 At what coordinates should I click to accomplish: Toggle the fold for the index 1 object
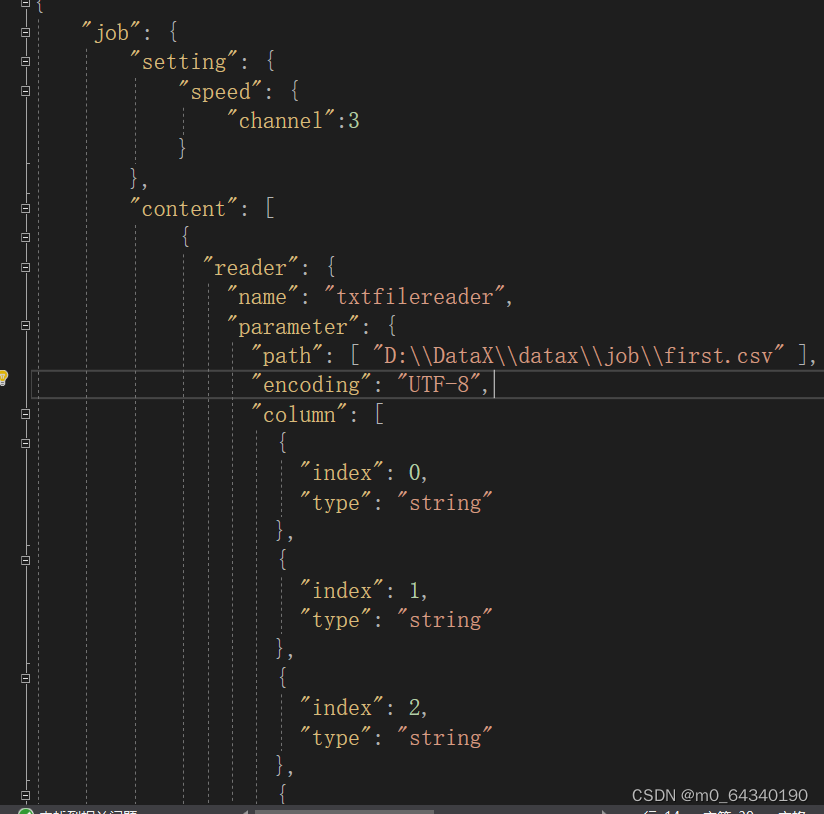pos(25,560)
